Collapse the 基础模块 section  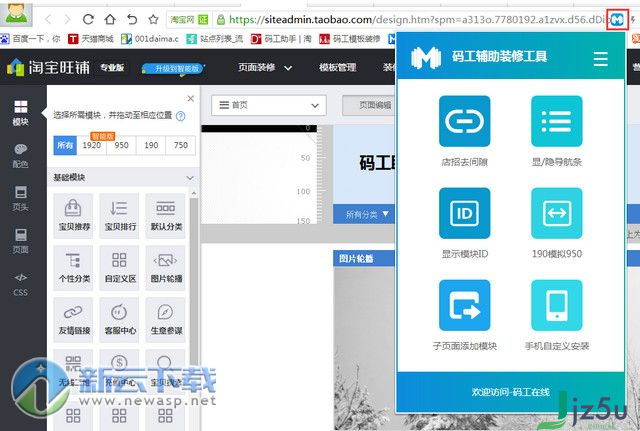pyautogui.click(x=190, y=178)
